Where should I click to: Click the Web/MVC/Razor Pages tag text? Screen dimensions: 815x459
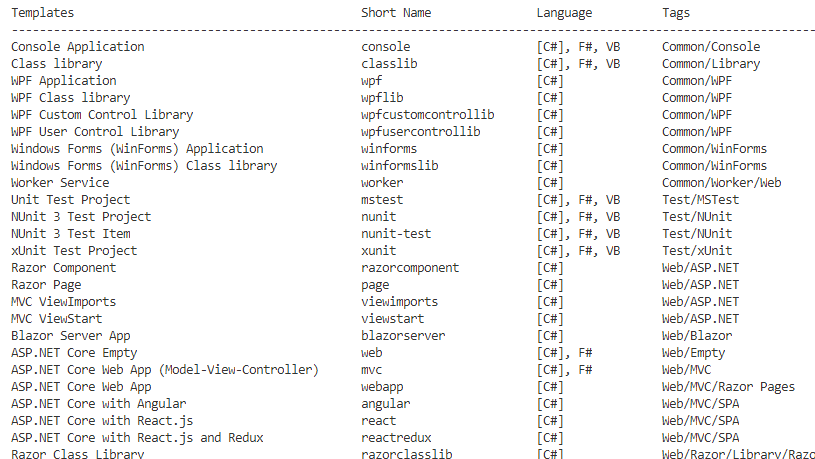point(728,387)
